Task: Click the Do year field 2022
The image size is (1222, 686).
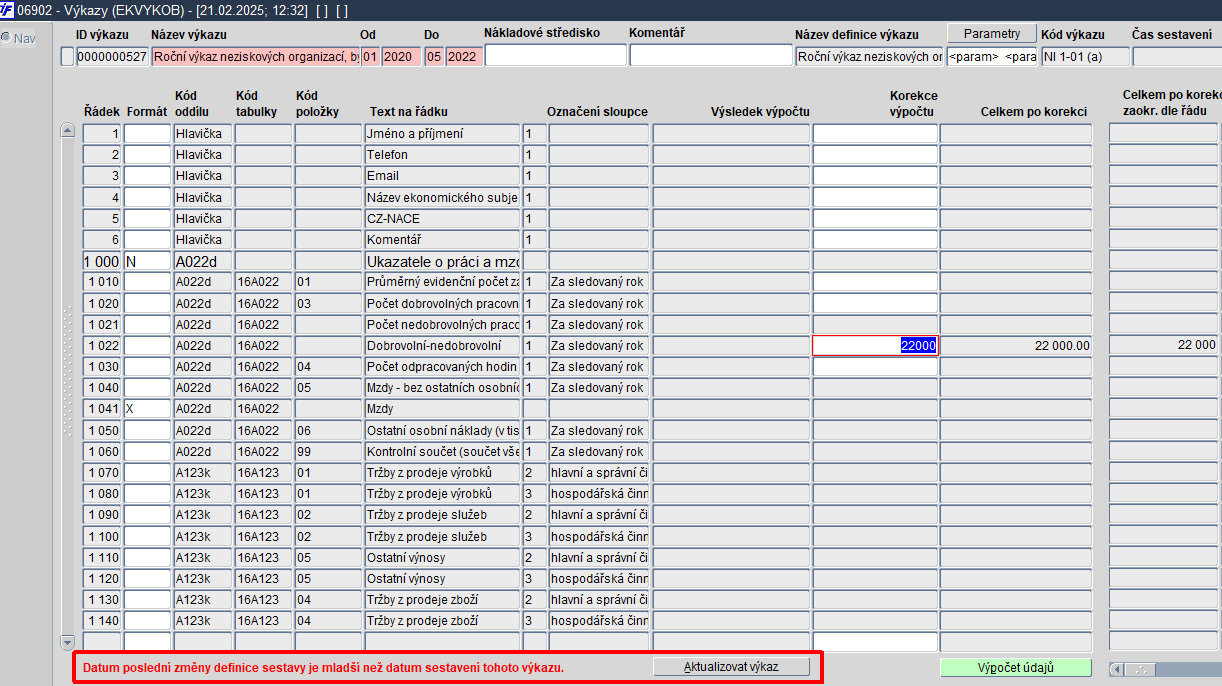Action: click(464, 57)
